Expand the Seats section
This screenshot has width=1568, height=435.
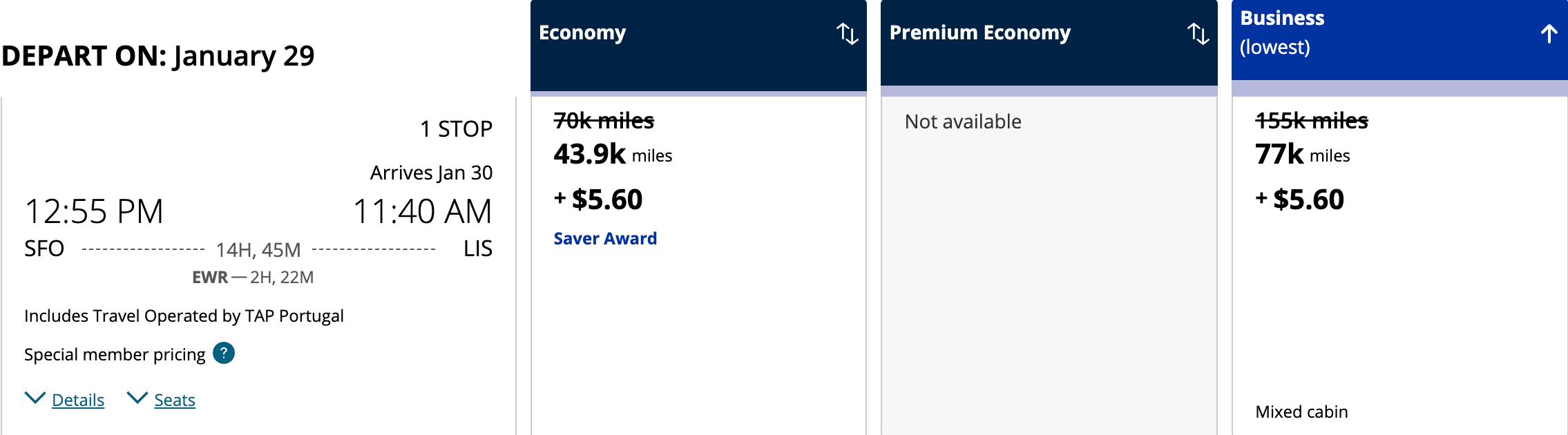click(173, 400)
